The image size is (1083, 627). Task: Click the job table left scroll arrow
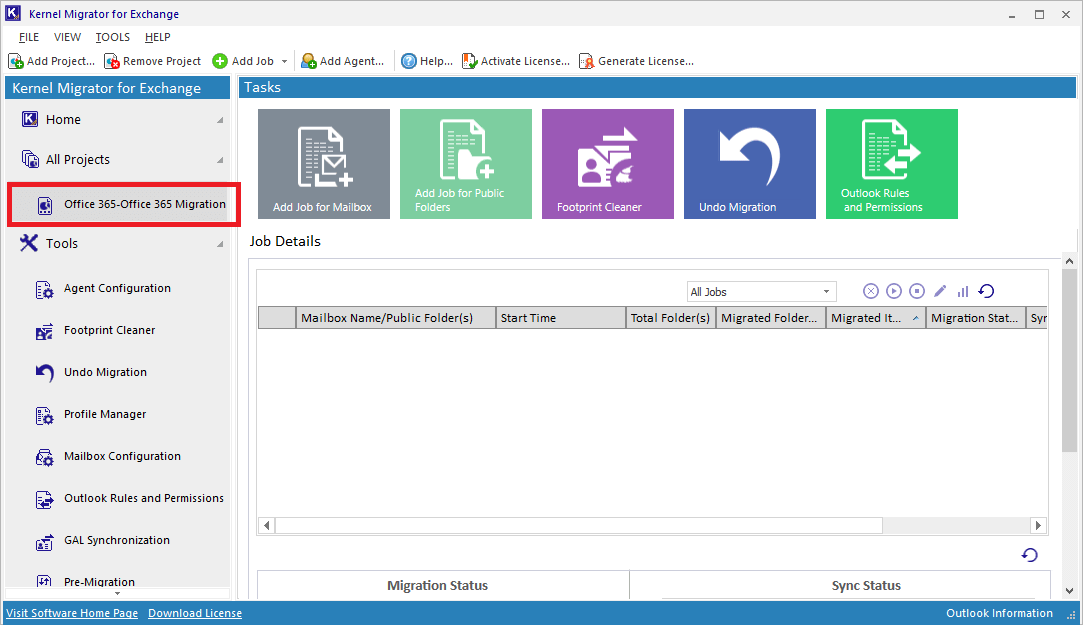267,525
